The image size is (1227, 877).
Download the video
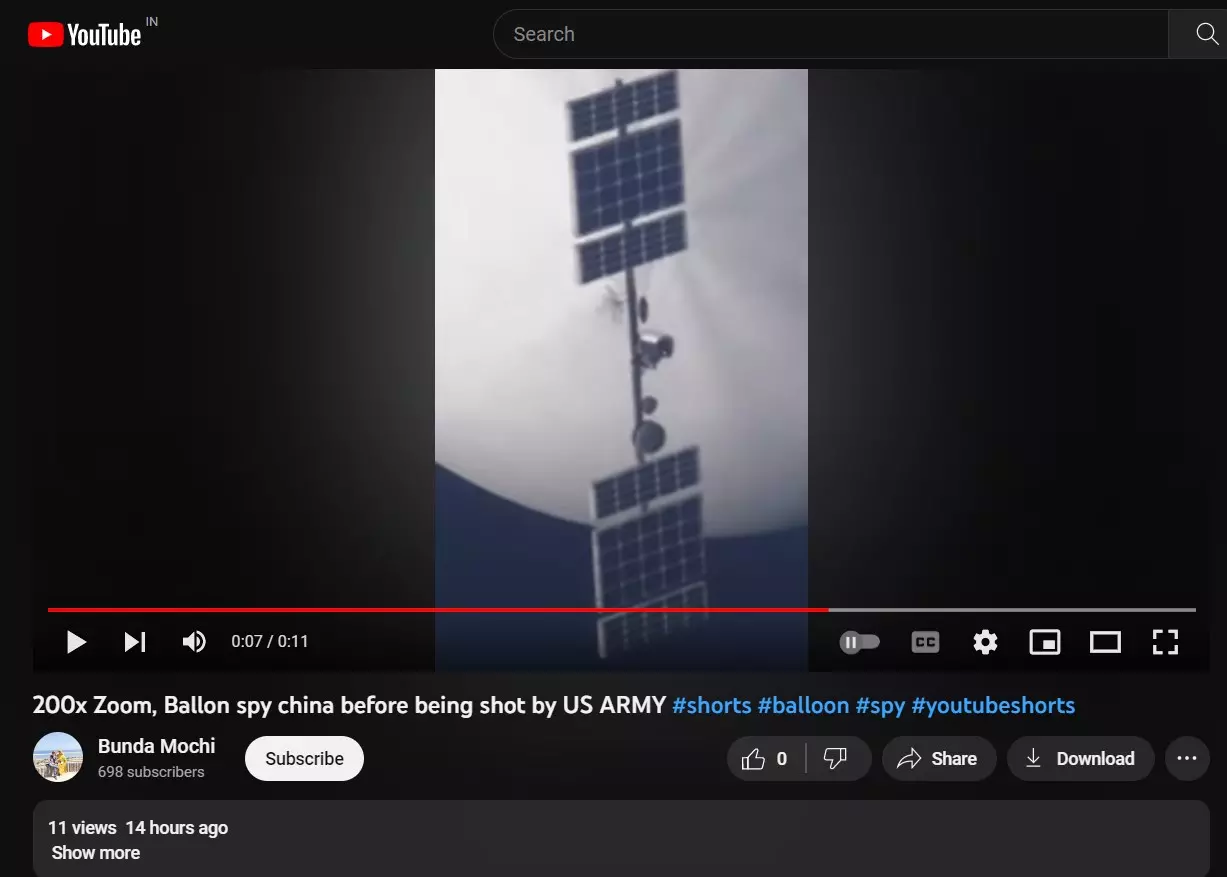[1080, 759]
